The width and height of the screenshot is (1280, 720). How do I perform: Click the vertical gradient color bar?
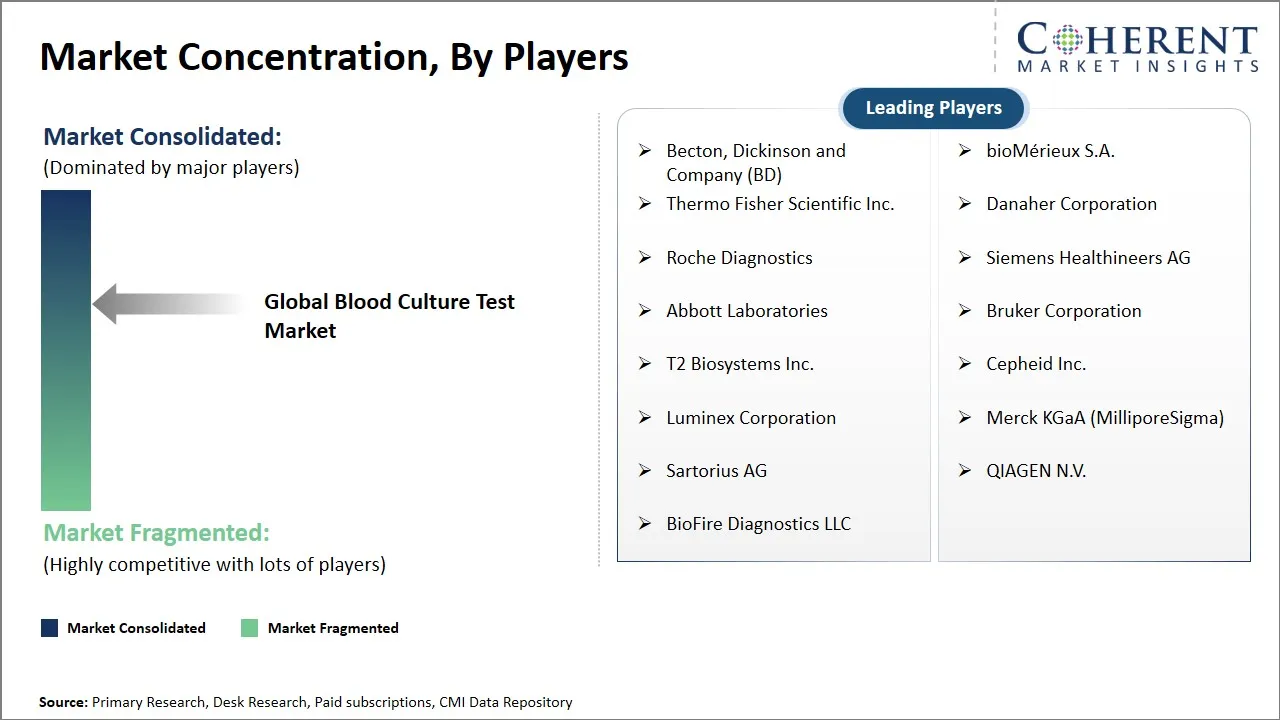[x=65, y=350]
